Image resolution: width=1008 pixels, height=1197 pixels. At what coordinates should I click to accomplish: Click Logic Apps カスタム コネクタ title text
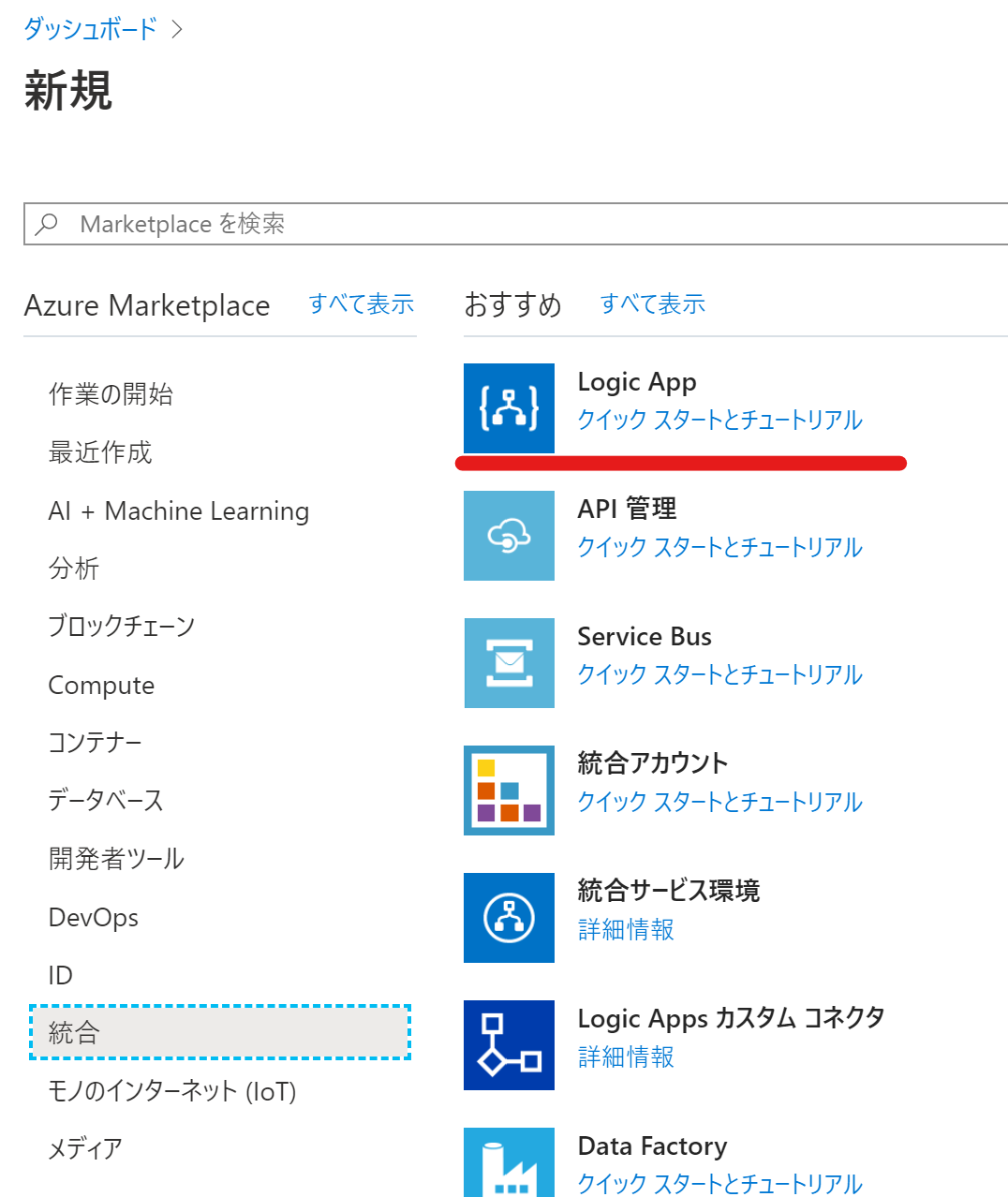pyautogui.click(x=732, y=1018)
